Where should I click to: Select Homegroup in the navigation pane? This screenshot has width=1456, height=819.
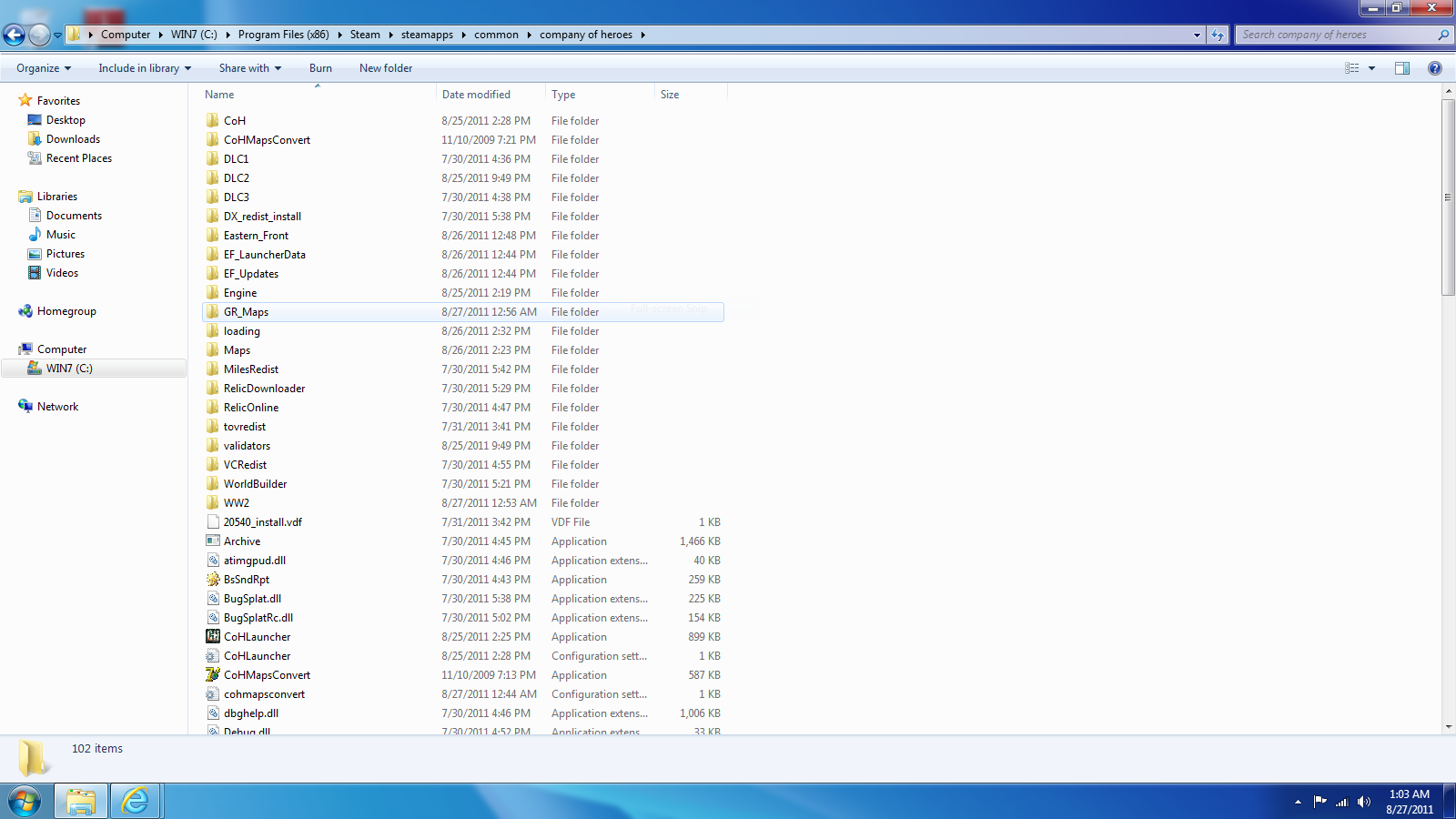coord(66,311)
